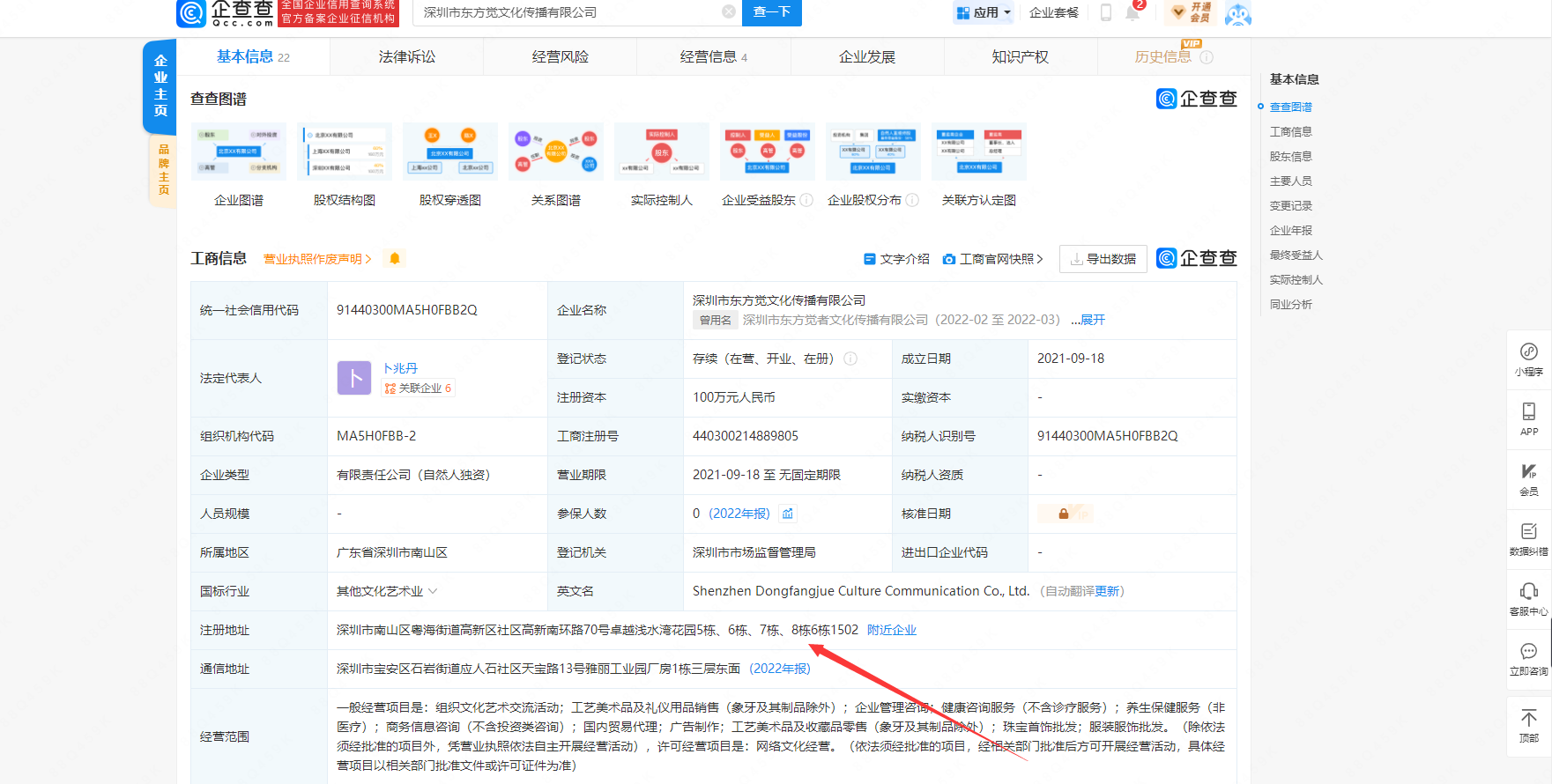Open 营业执照作废声明 link
The height and width of the screenshot is (784, 1552).
(317, 259)
